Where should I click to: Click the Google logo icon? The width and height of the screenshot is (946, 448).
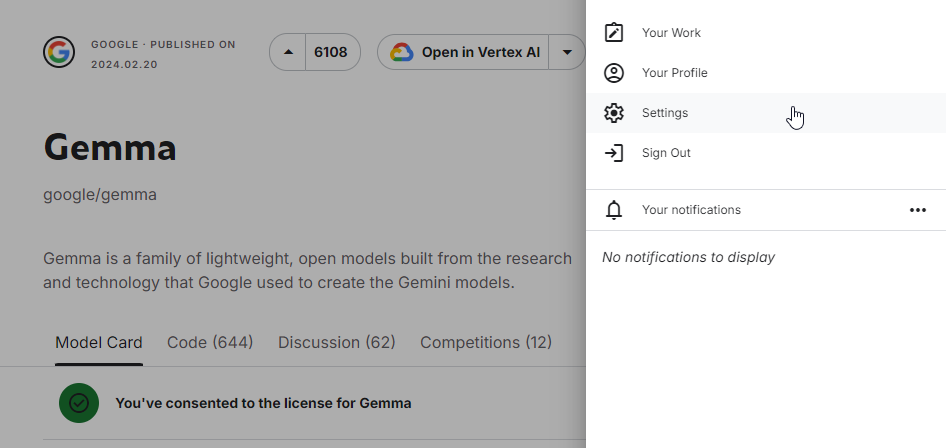59,52
